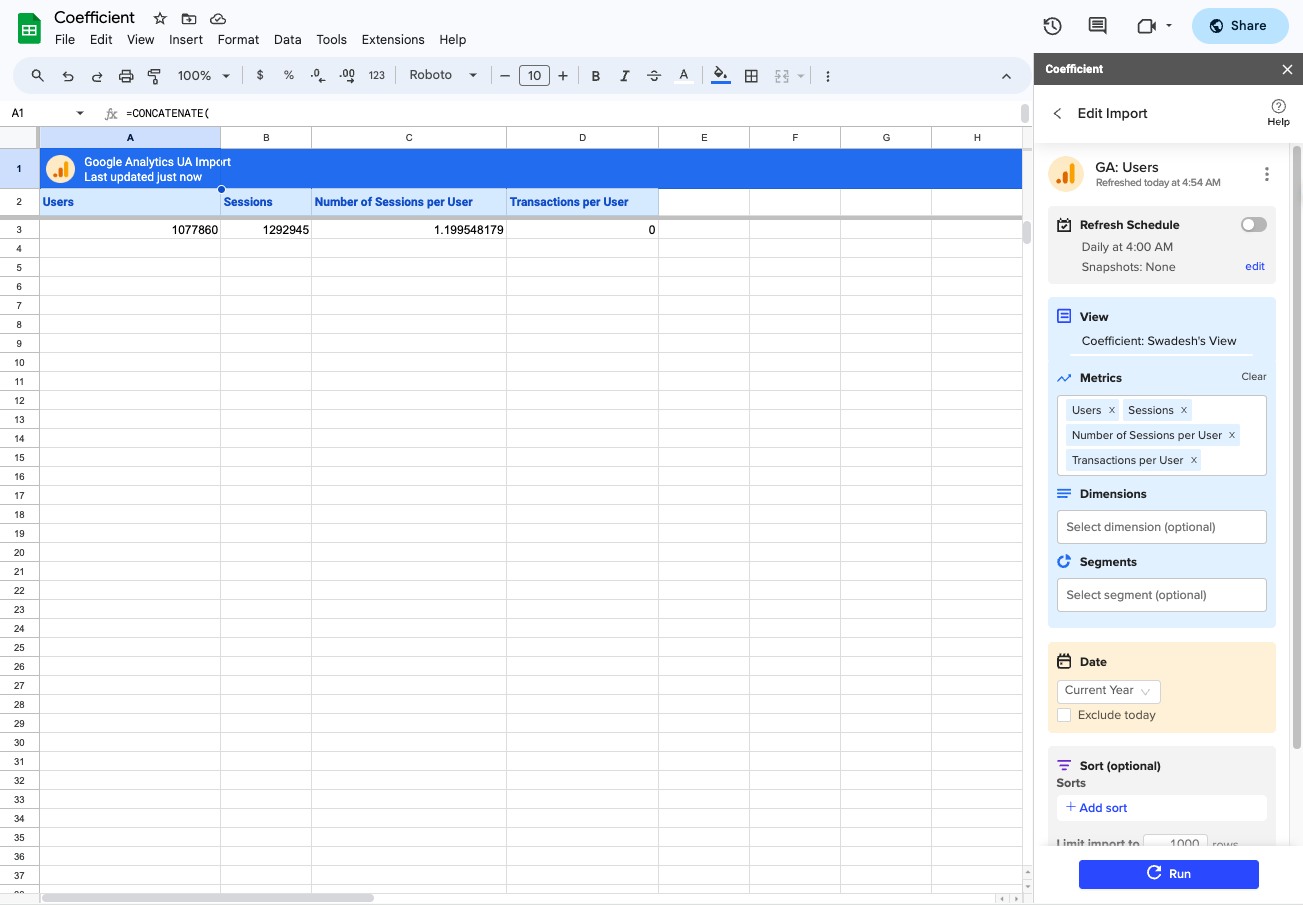
Task: Remove the Sessions metric tag
Action: point(1184,410)
